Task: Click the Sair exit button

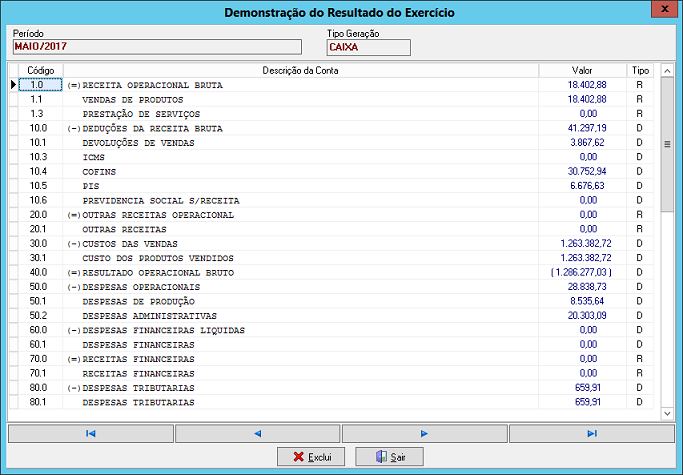Action: [x=389, y=457]
